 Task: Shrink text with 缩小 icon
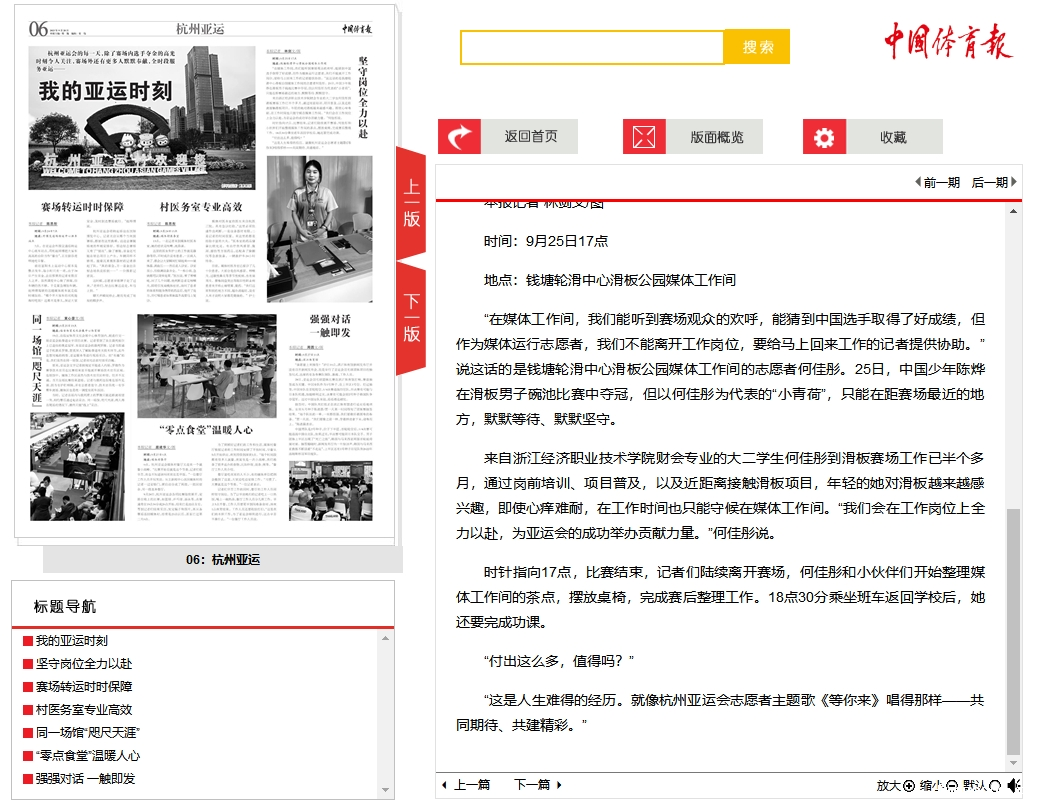coord(952,786)
